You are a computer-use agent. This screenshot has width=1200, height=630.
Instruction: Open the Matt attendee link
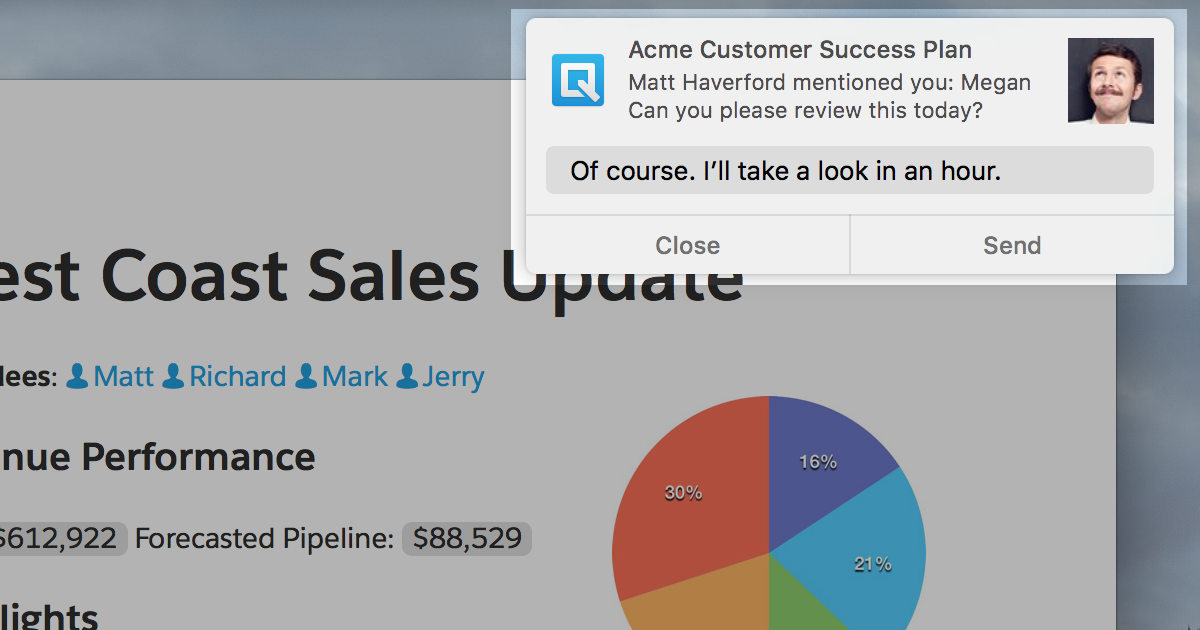[x=124, y=377]
